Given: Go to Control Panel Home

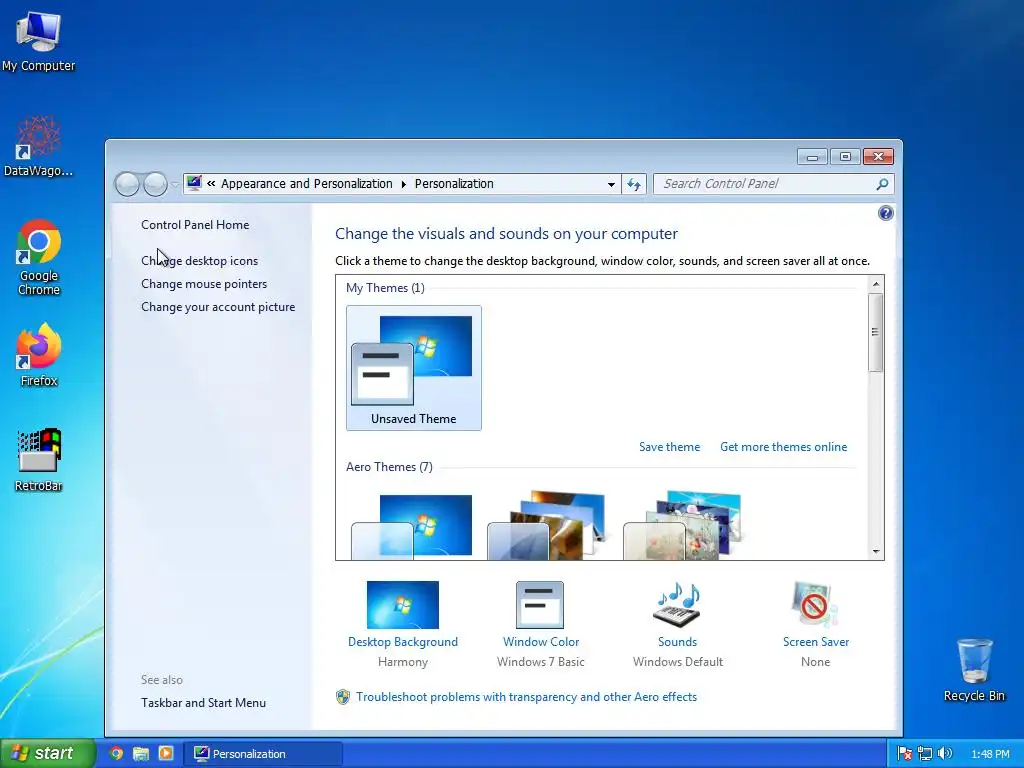Looking at the screenshot, I should pos(195,225).
